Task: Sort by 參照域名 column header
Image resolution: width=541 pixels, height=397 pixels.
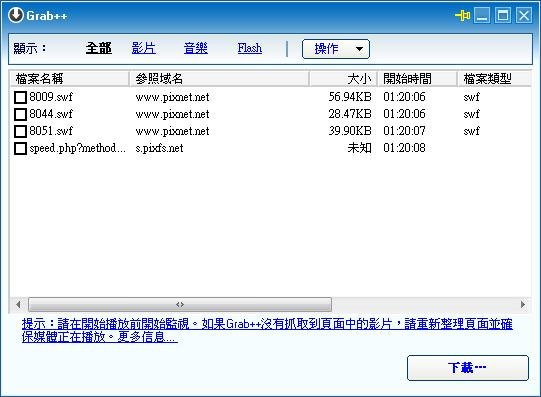Action: click(x=219, y=79)
